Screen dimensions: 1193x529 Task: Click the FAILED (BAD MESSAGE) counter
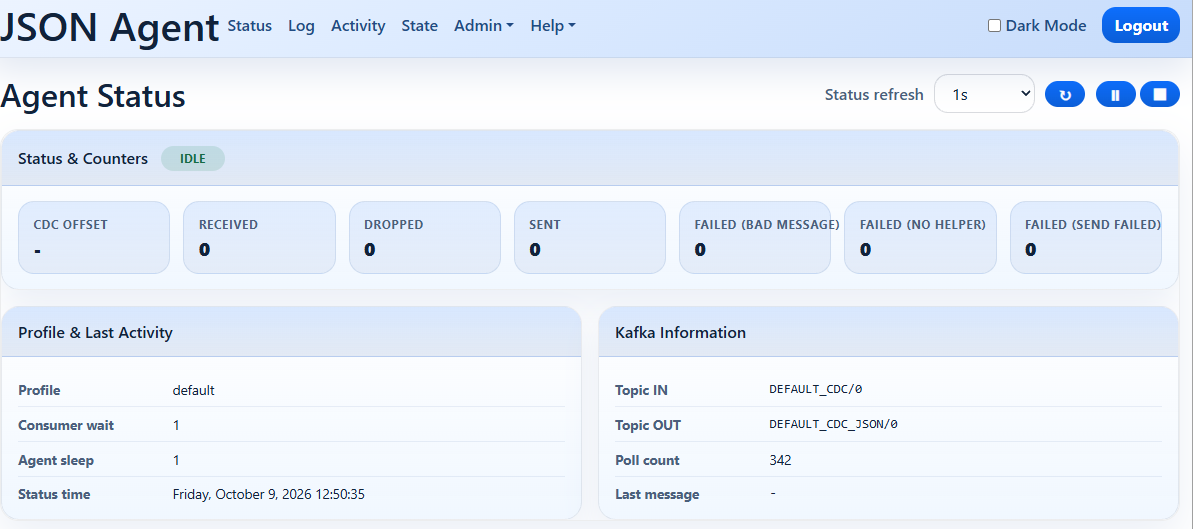point(755,237)
